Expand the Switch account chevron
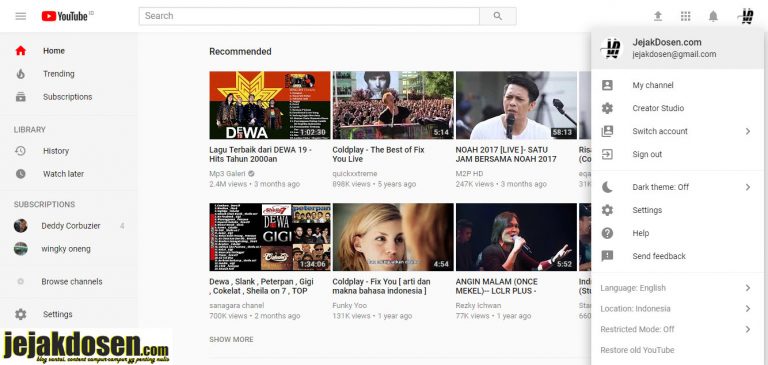Screen dimensions: 768x365 click(748, 131)
